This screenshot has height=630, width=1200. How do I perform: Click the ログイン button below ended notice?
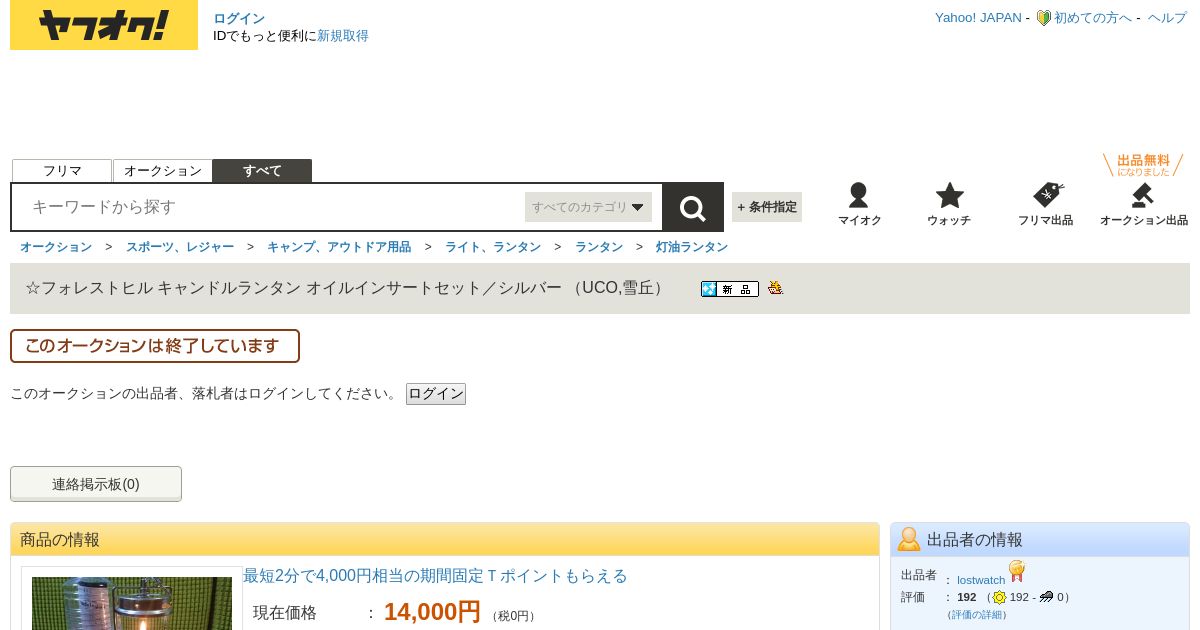pos(436,394)
